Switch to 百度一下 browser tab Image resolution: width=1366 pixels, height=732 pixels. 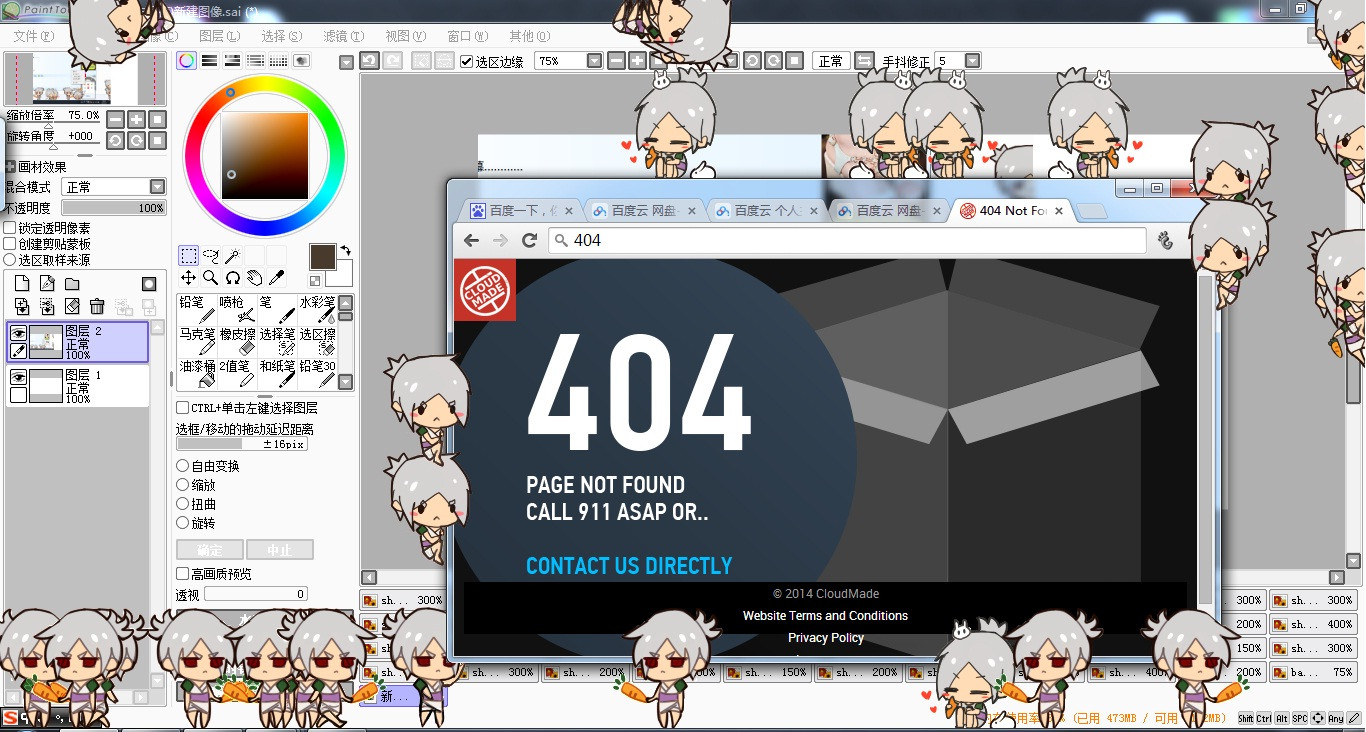521,210
